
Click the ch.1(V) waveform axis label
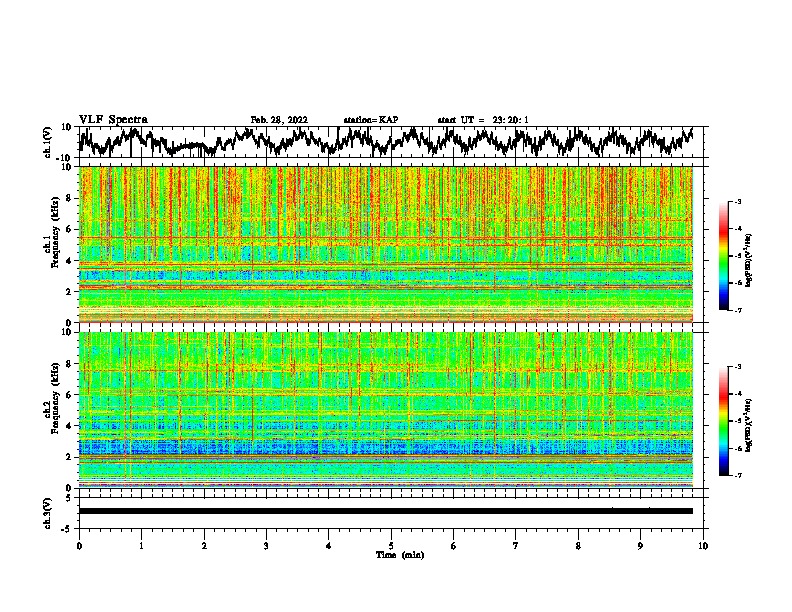point(48,142)
